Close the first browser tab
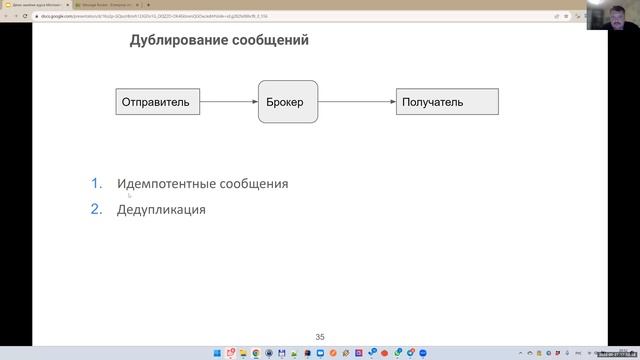This screenshot has height=360, width=640. (x=68, y=5)
